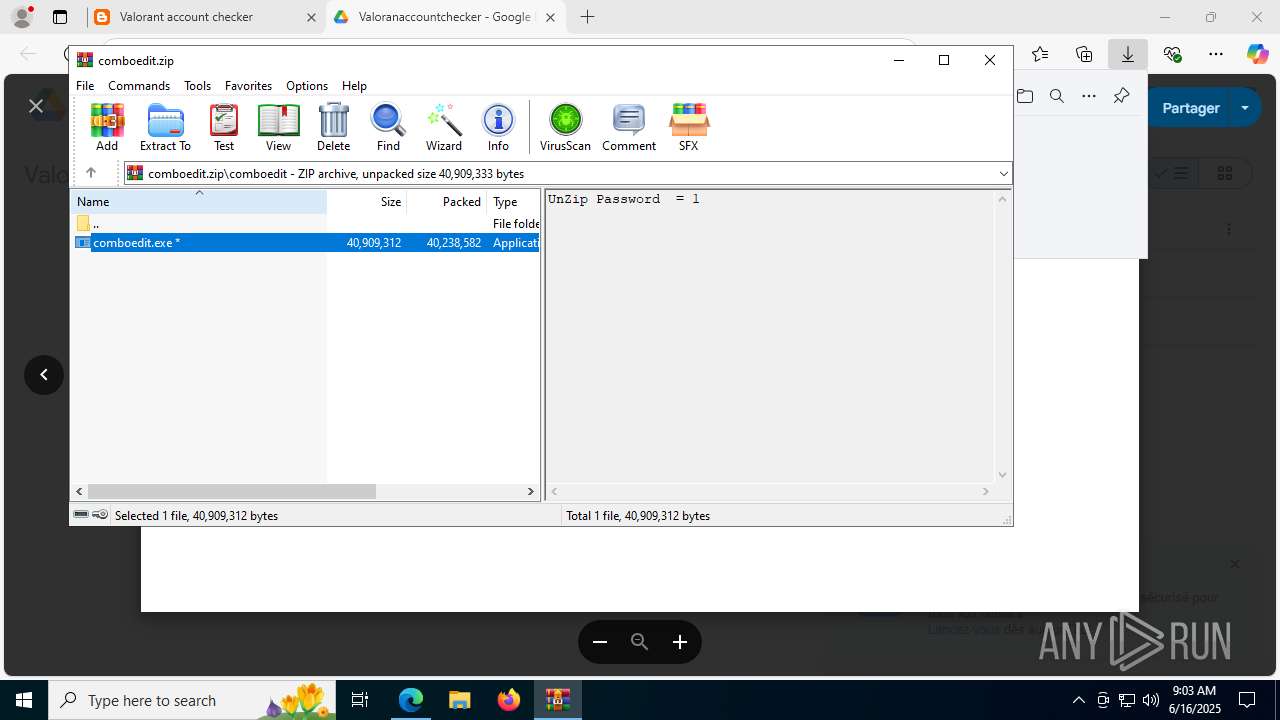Viewport: 1280px width, 720px height.
Task: Click the Comment toolbar icon
Action: [629, 127]
